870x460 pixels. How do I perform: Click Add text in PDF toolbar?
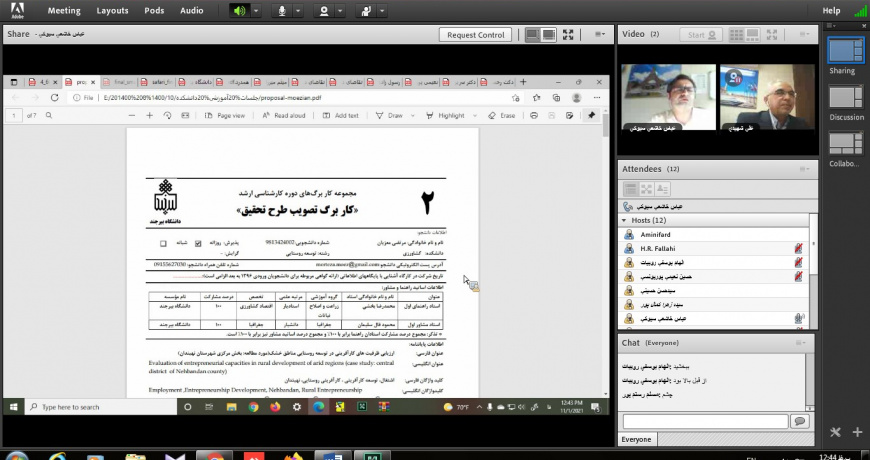click(341, 115)
